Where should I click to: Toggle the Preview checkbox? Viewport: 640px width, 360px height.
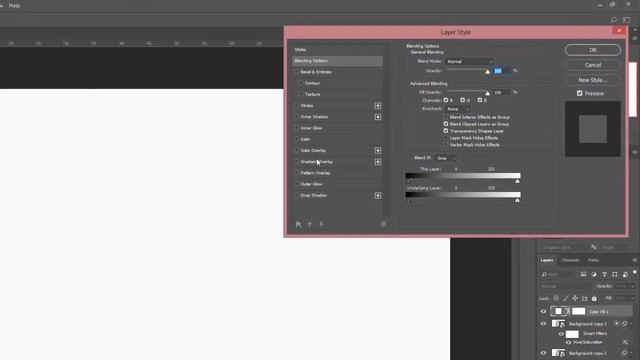[x=580, y=93]
